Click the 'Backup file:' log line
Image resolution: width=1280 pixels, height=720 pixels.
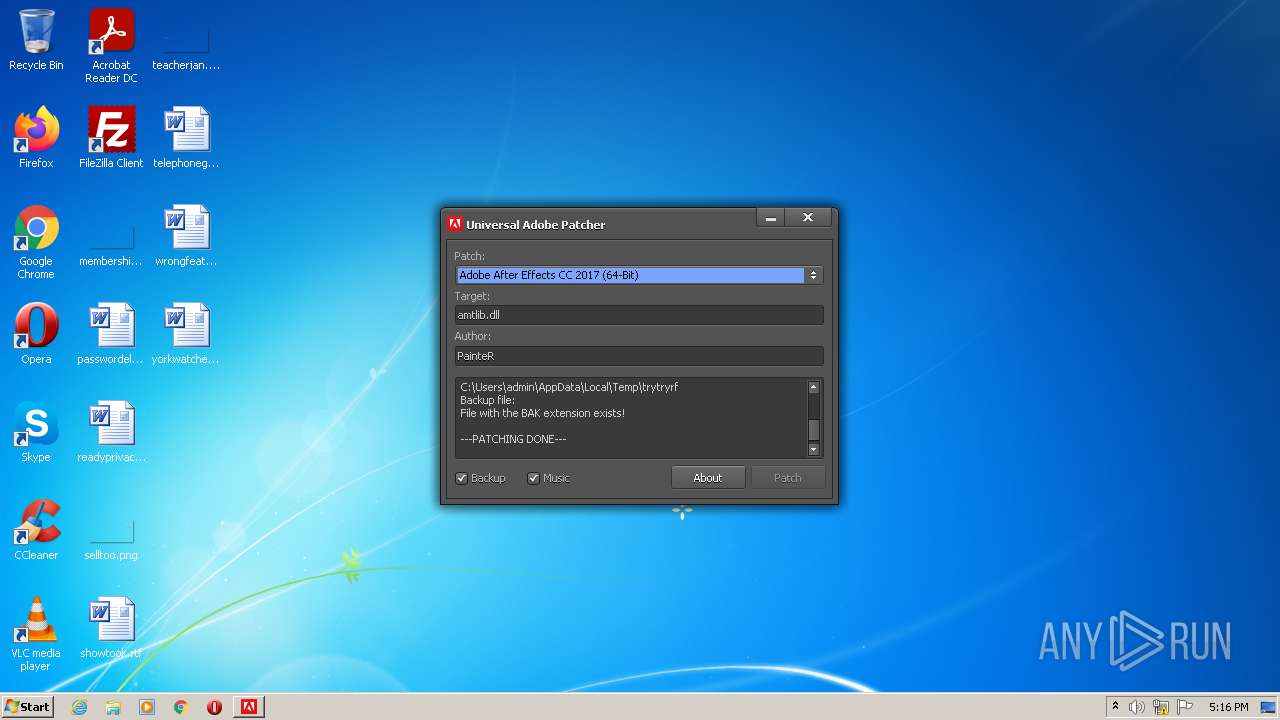click(x=487, y=400)
